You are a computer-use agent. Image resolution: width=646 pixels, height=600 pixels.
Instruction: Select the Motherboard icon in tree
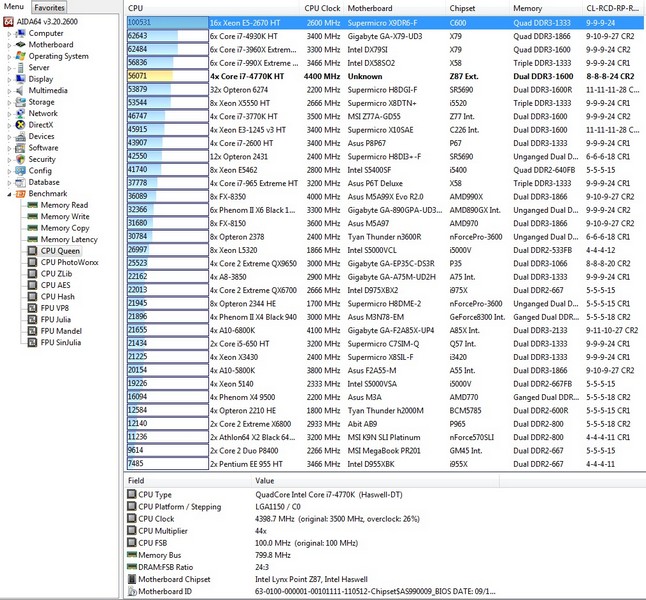click(20, 45)
